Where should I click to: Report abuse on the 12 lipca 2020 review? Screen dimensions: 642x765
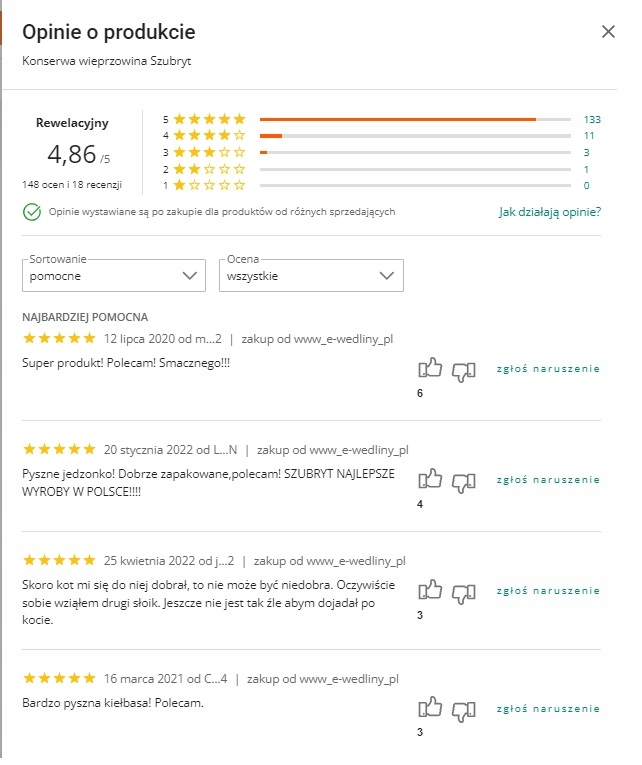coord(548,369)
